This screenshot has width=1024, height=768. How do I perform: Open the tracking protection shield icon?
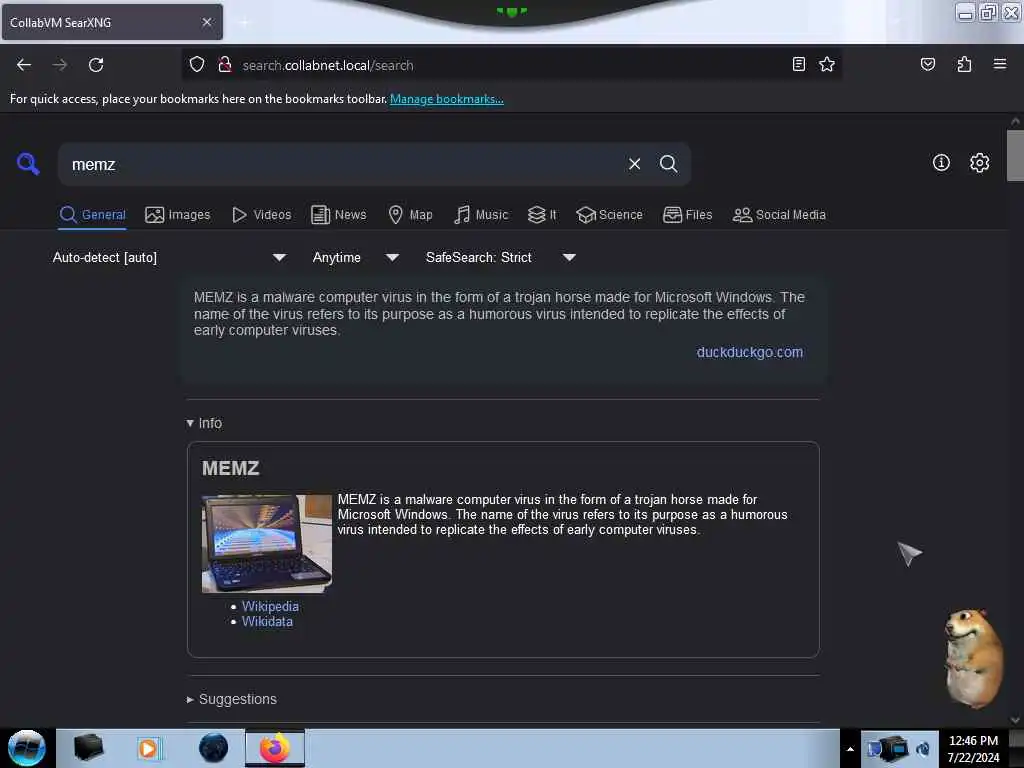[x=197, y=65]
